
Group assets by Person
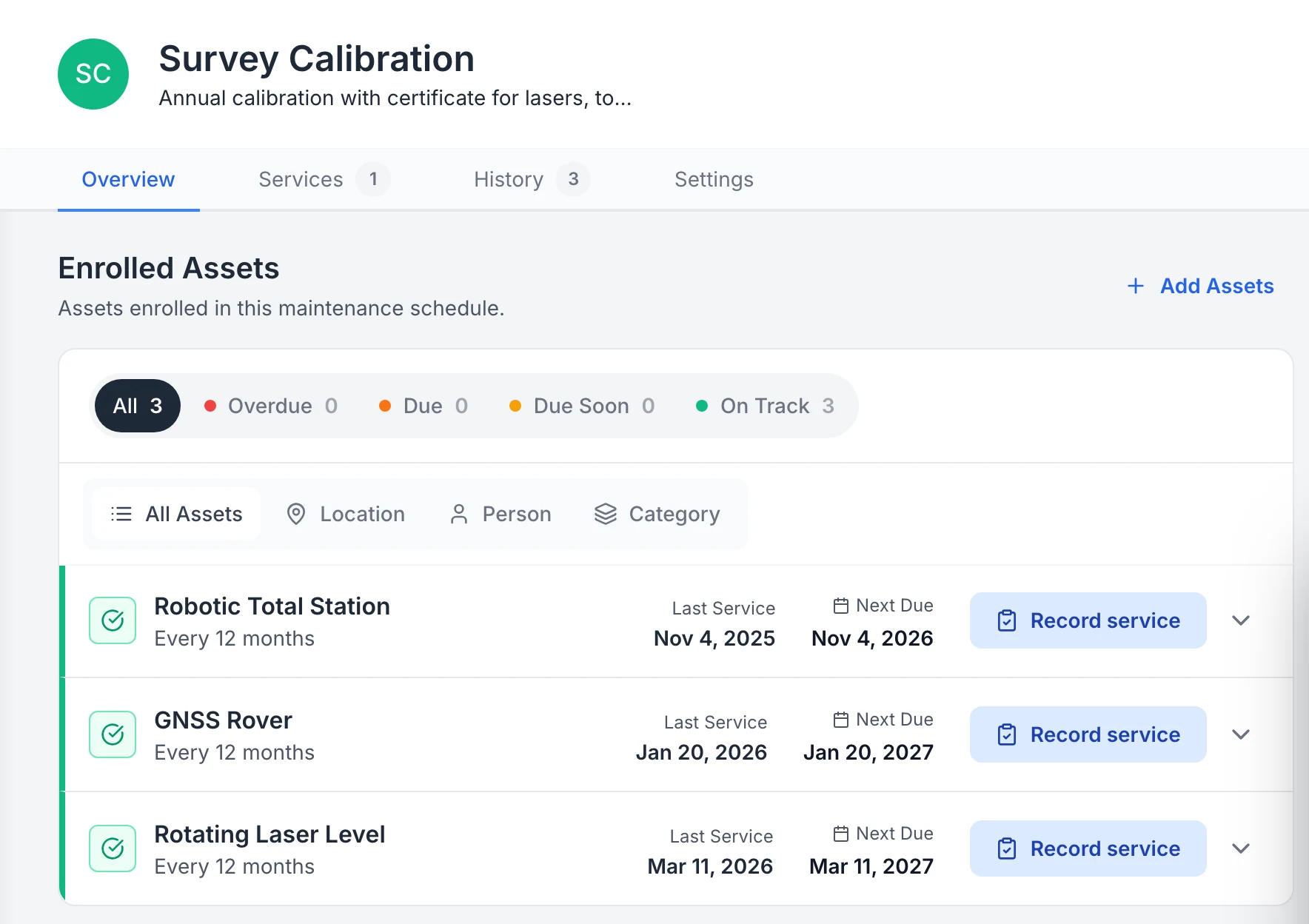500,514
